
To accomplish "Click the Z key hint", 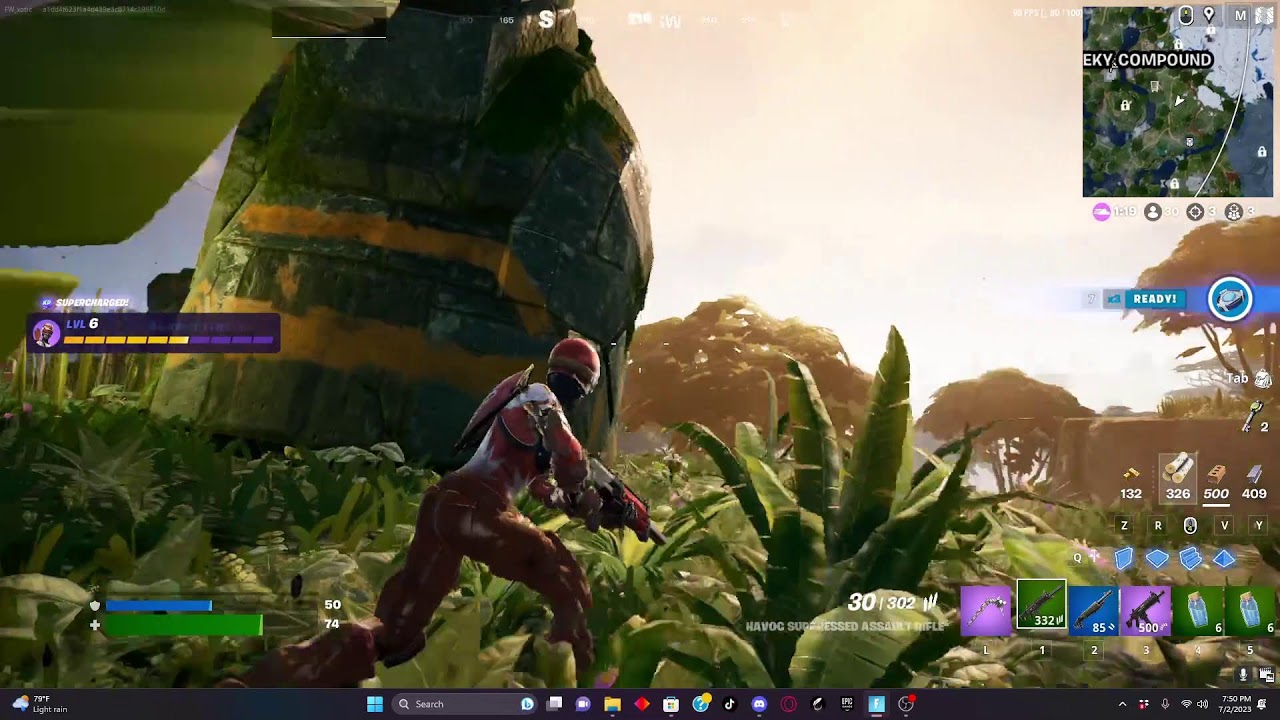I will (1124, 525).
